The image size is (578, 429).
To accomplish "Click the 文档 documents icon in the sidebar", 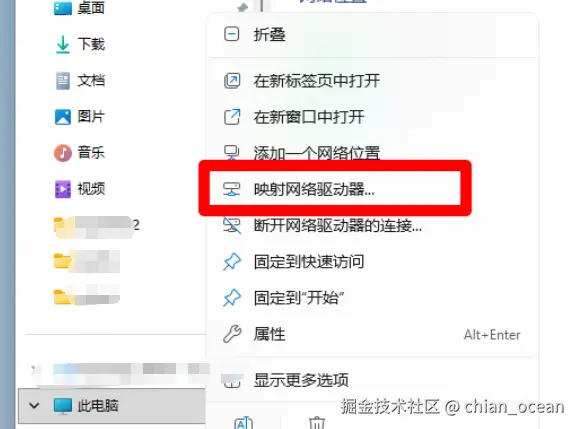I will (x=63, y=81).
